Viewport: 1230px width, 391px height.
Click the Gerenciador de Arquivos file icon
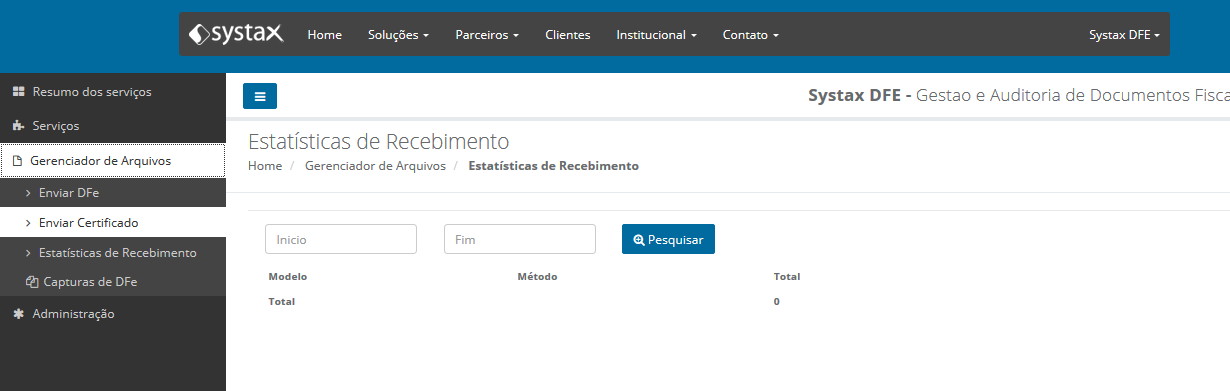17,160
